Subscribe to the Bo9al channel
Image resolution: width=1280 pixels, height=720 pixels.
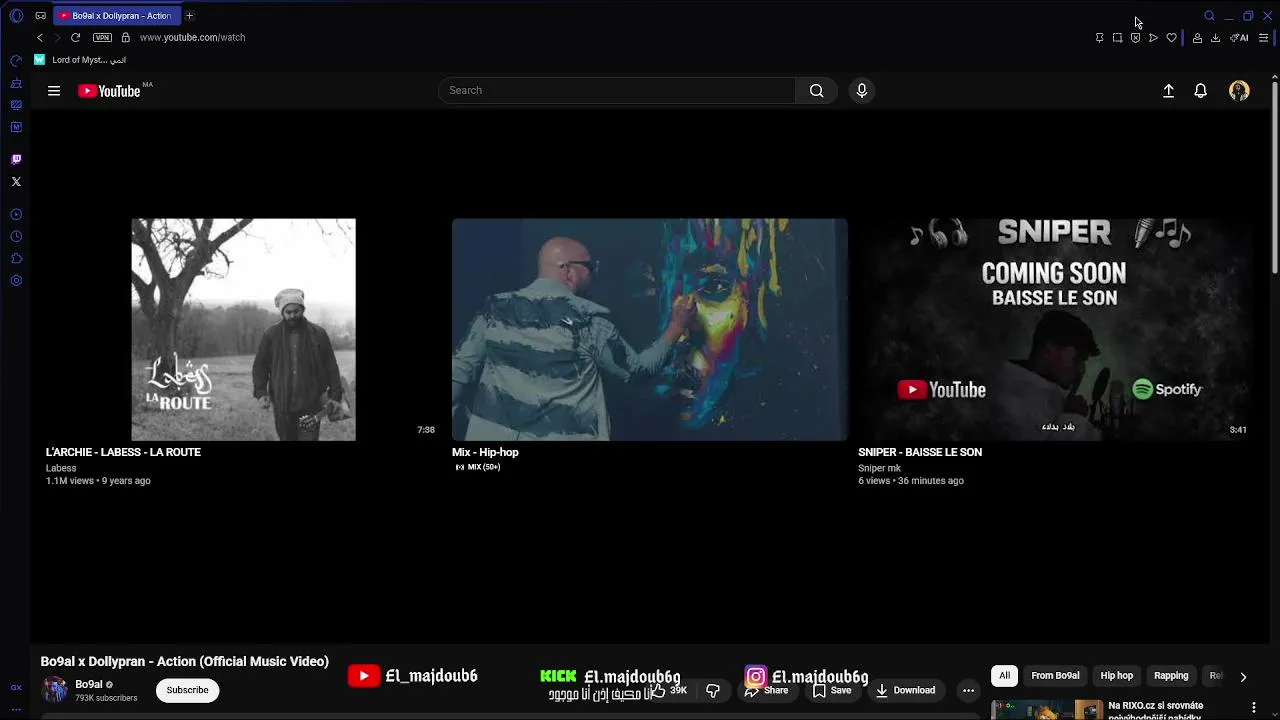click(x=187, y=690)
